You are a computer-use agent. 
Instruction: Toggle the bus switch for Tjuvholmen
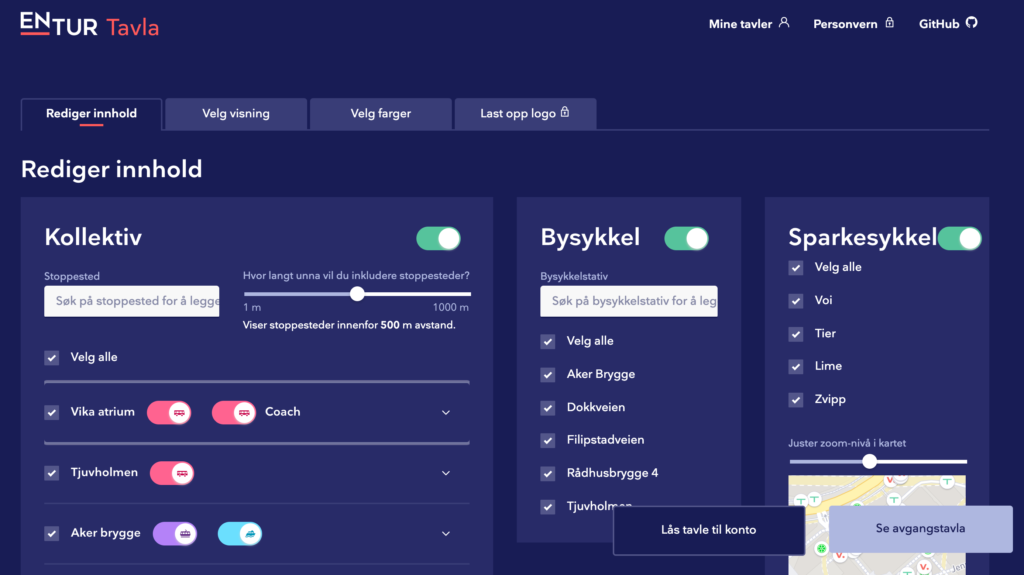(172, 473)
